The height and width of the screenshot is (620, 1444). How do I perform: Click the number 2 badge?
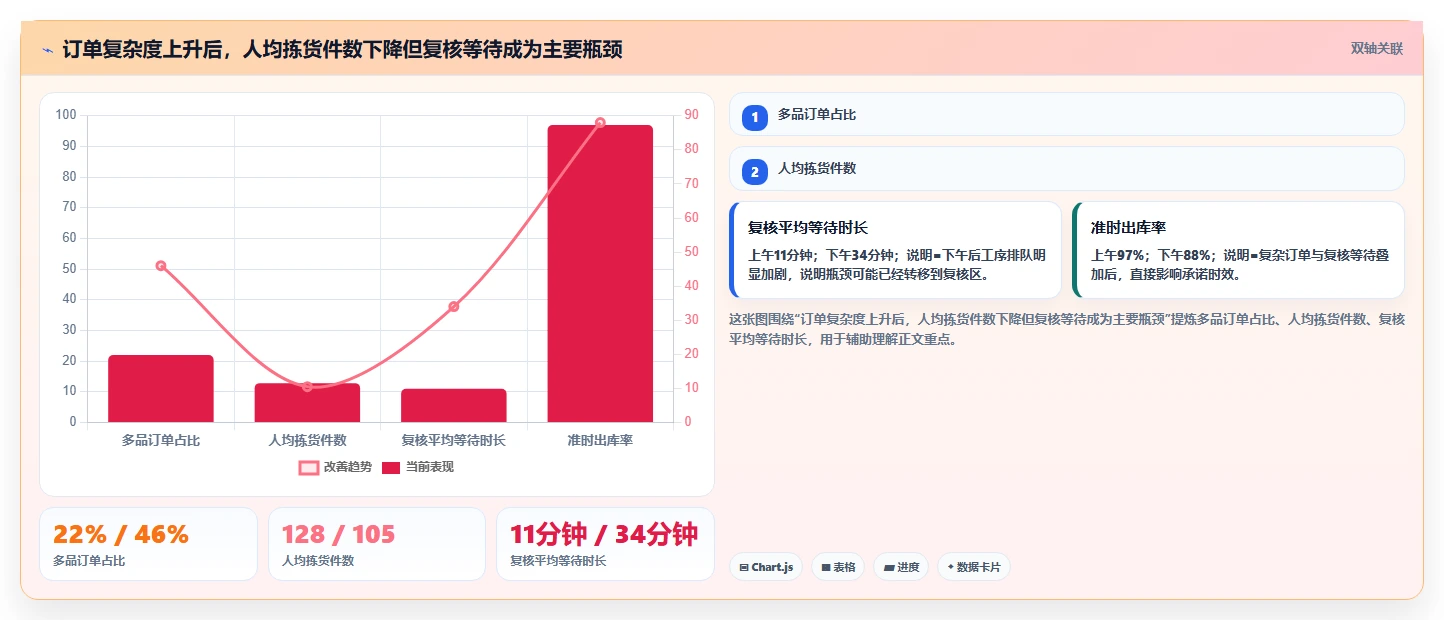(x=755, y=171)
